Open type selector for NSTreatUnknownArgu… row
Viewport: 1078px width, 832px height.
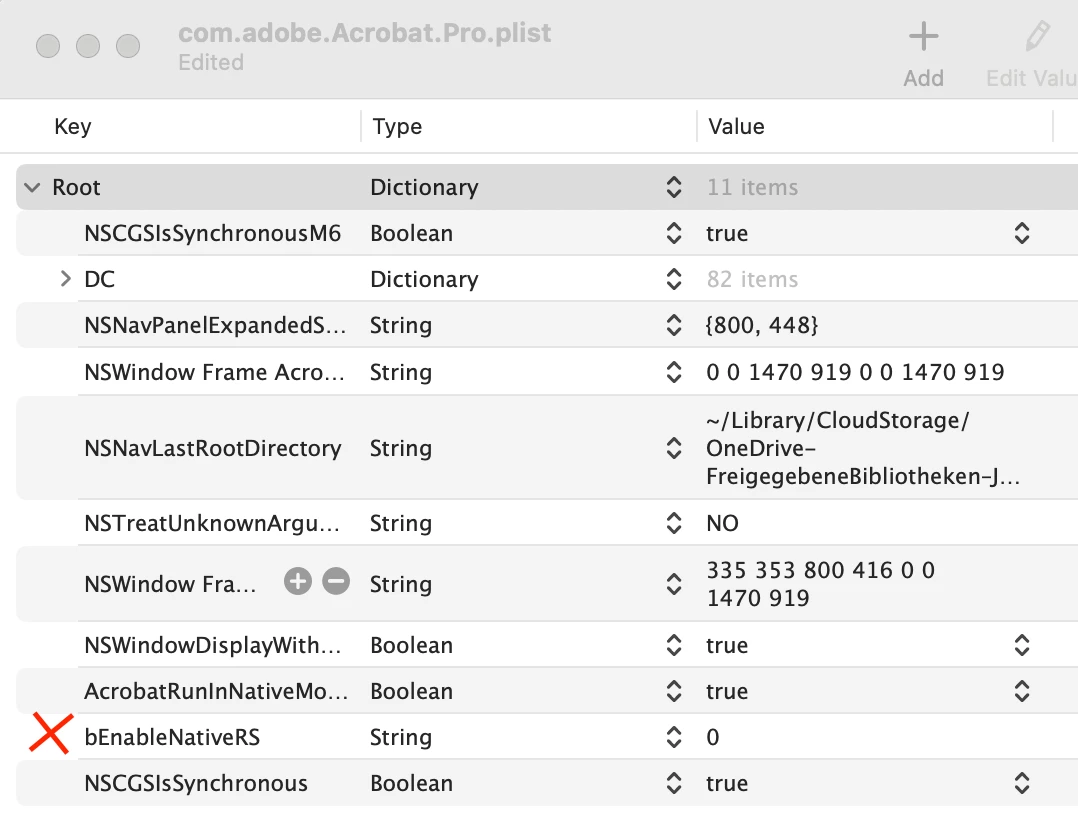674,523
